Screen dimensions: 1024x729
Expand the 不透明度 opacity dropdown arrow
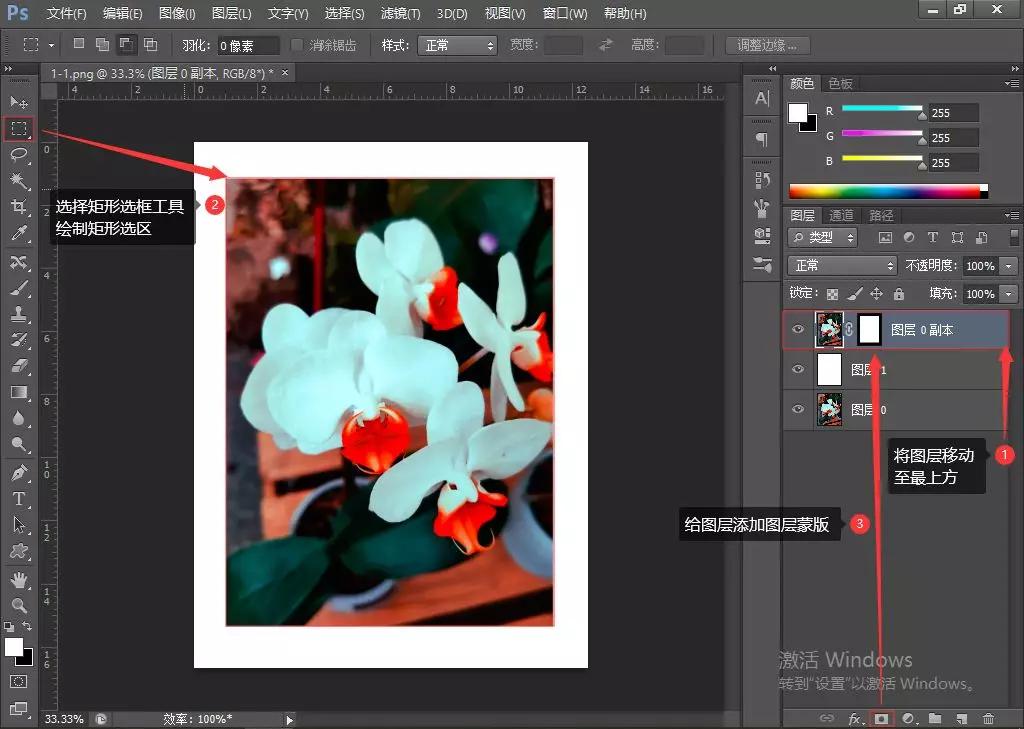click(x=1007, y=266)
